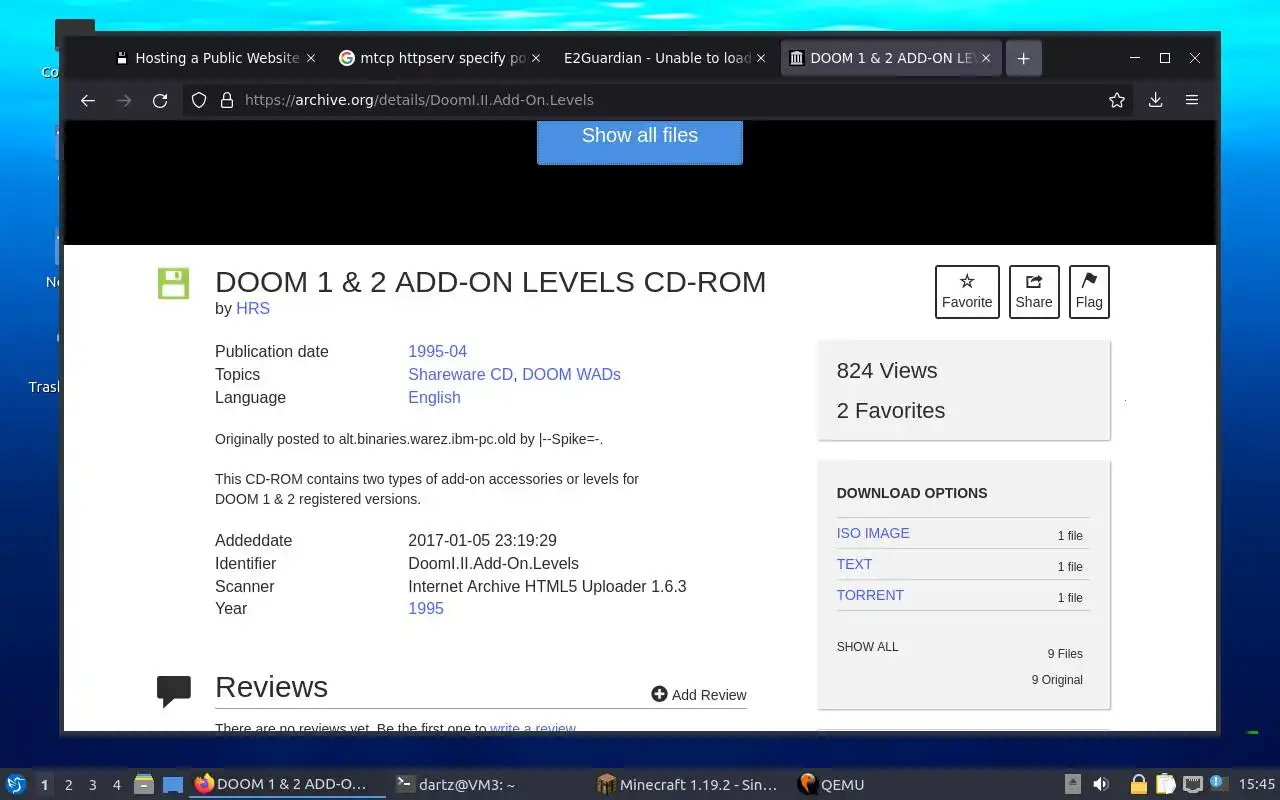The height and width of the screenshot is (800, 1280).
Task: Click Add Review link
Action: pyautogui.click(x=699, y=695)
